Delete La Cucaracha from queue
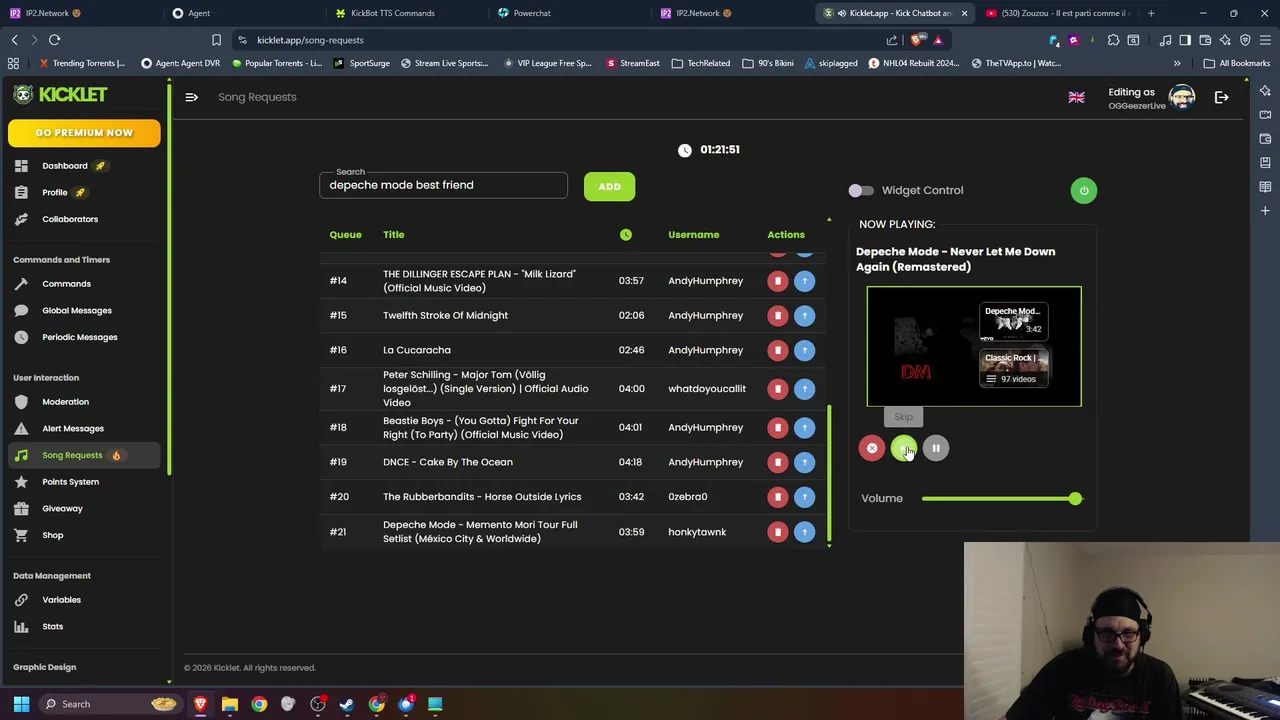1280x720 pixels. [x=777, y=350]
